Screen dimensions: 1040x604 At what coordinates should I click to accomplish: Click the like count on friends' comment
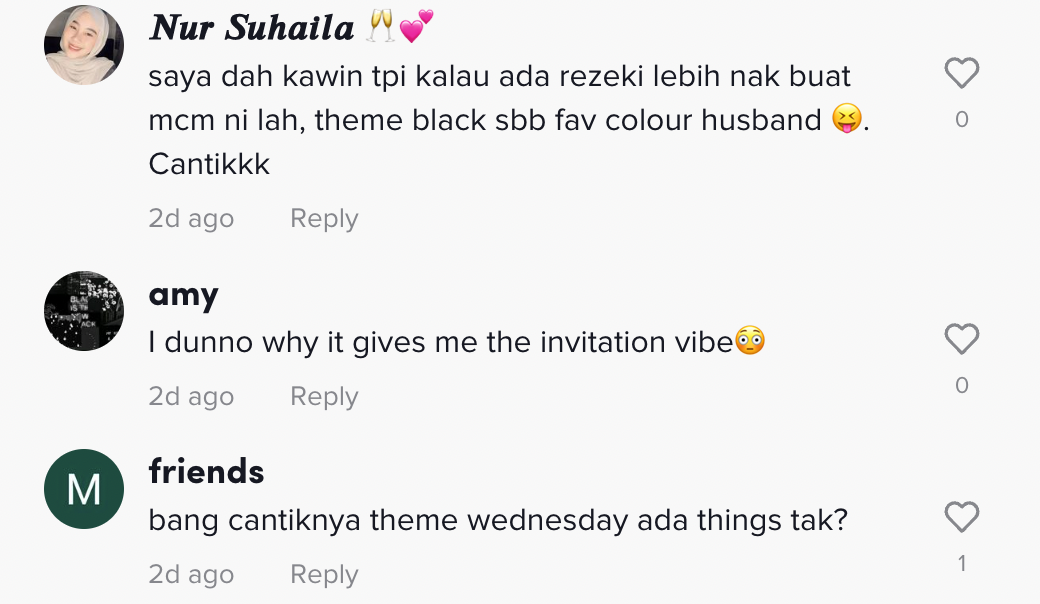point(961,564)
